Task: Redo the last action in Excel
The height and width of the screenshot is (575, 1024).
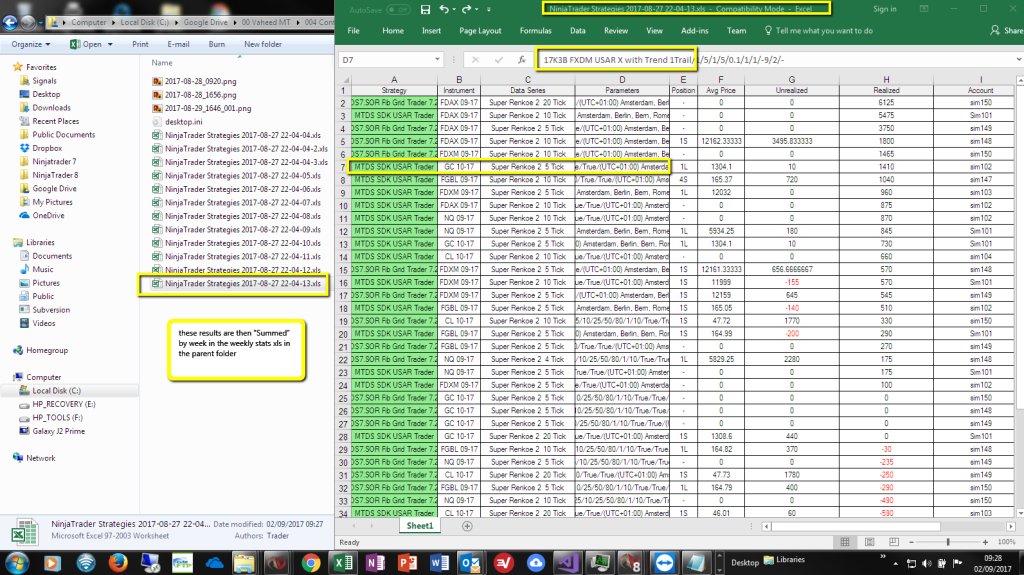Action: [466, 9]
